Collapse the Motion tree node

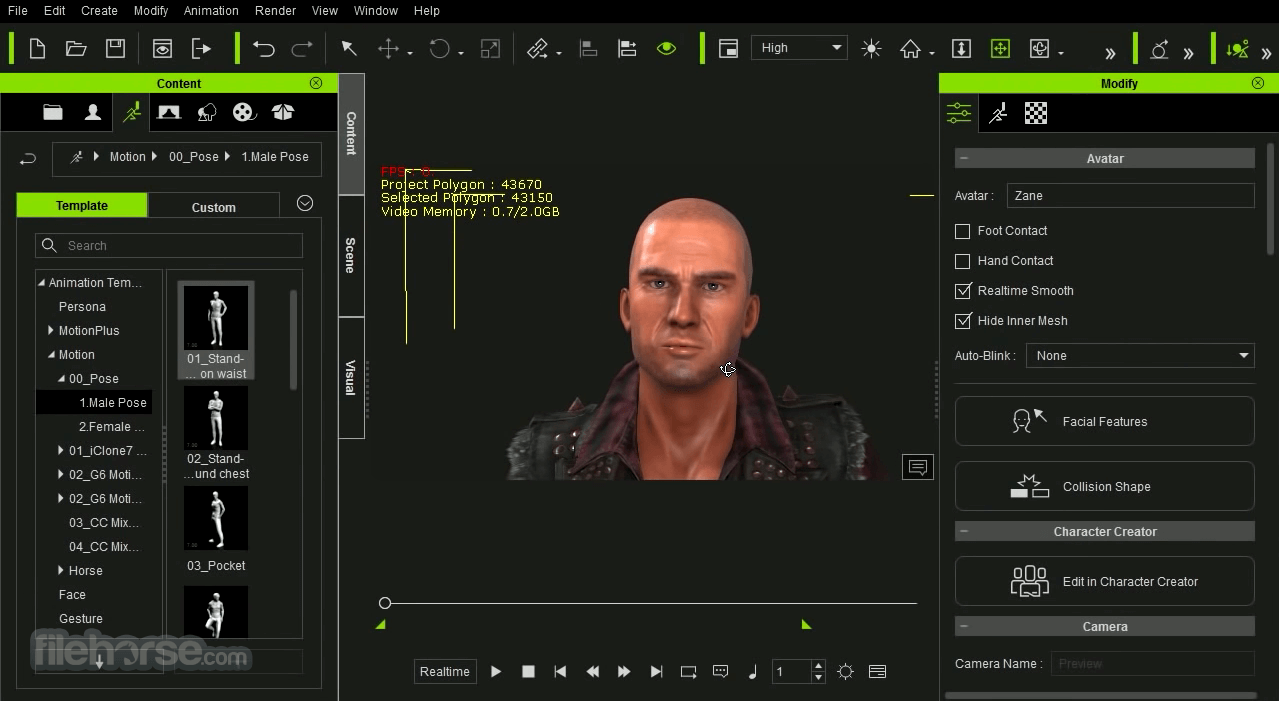coord(51,354)
